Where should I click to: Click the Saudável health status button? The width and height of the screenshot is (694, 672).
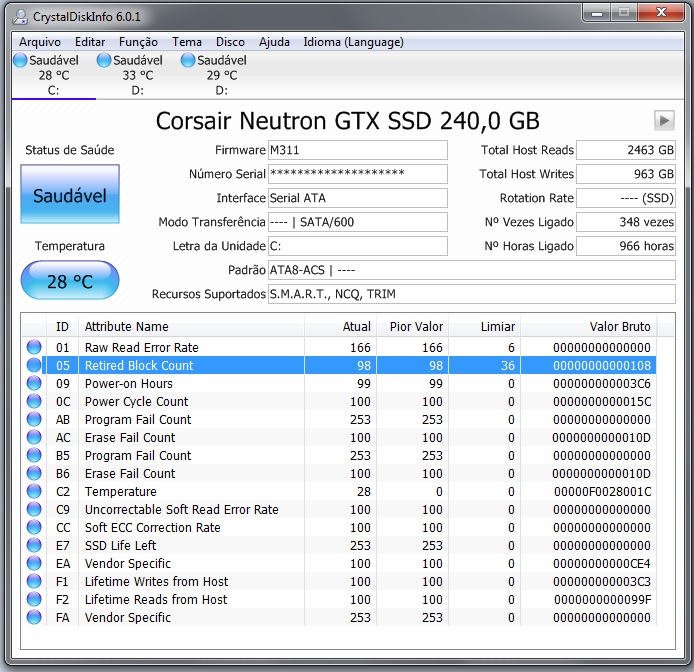click(x=70, y=194)
